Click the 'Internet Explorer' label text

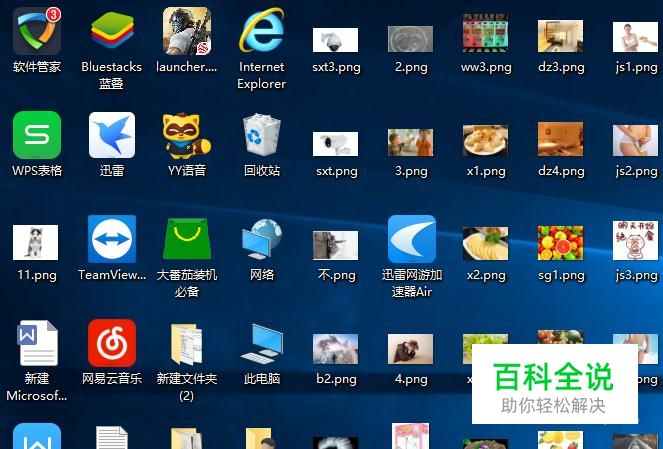pyautogui.click(x=262, y=75)
